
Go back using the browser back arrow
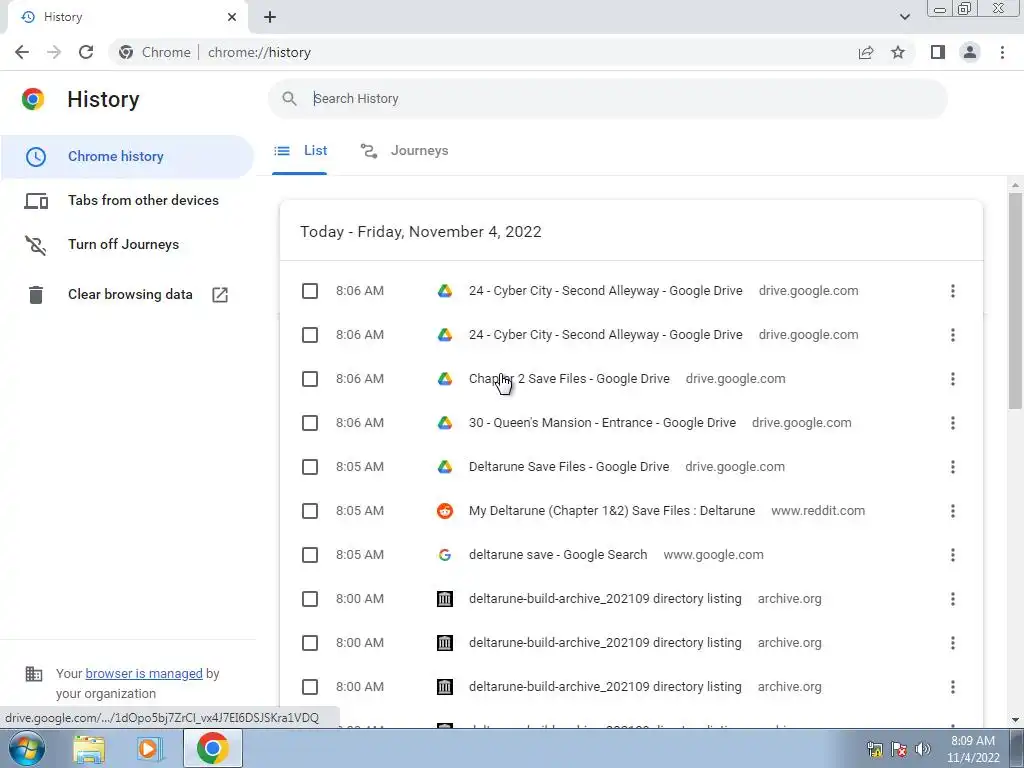tap(22, 52)
